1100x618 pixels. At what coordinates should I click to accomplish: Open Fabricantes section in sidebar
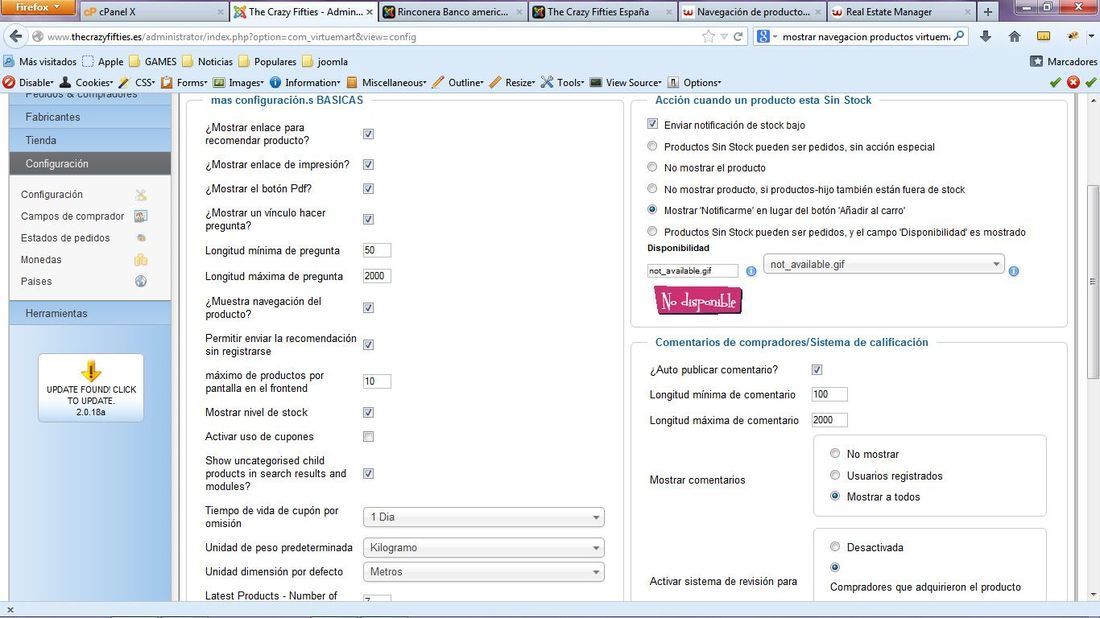pyautogui.click(x=90, y=117)
